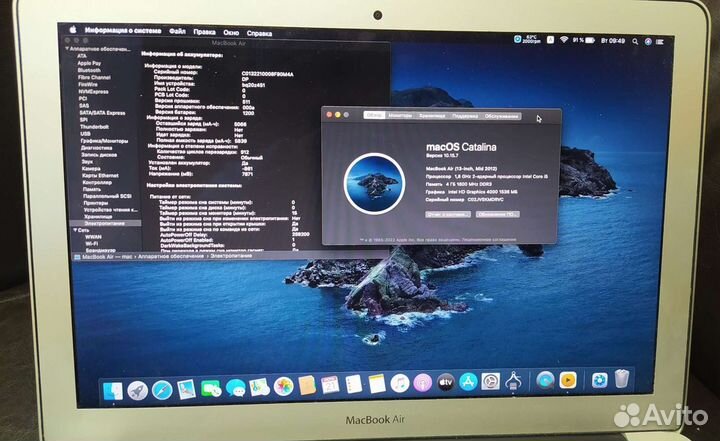Click Аппаратное обеспечение in bottom path bar
The image size is (720, 441).
pyautogui.click(x=170, y=256)
